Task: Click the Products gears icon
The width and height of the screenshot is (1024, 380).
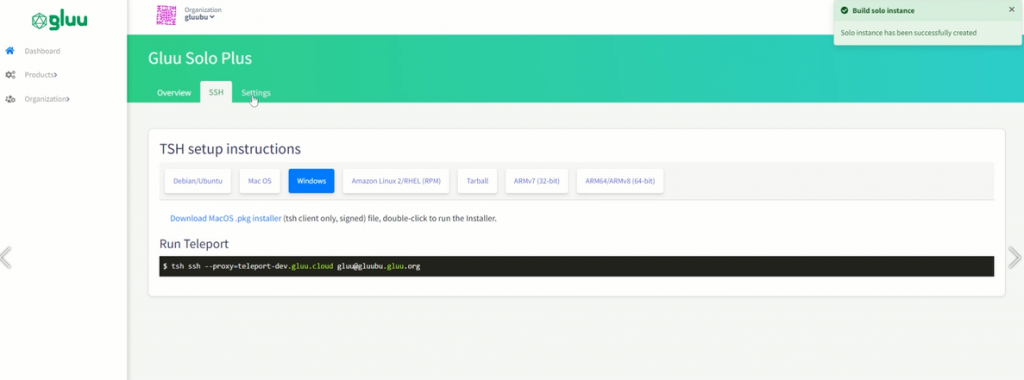Action: point(10,75)
